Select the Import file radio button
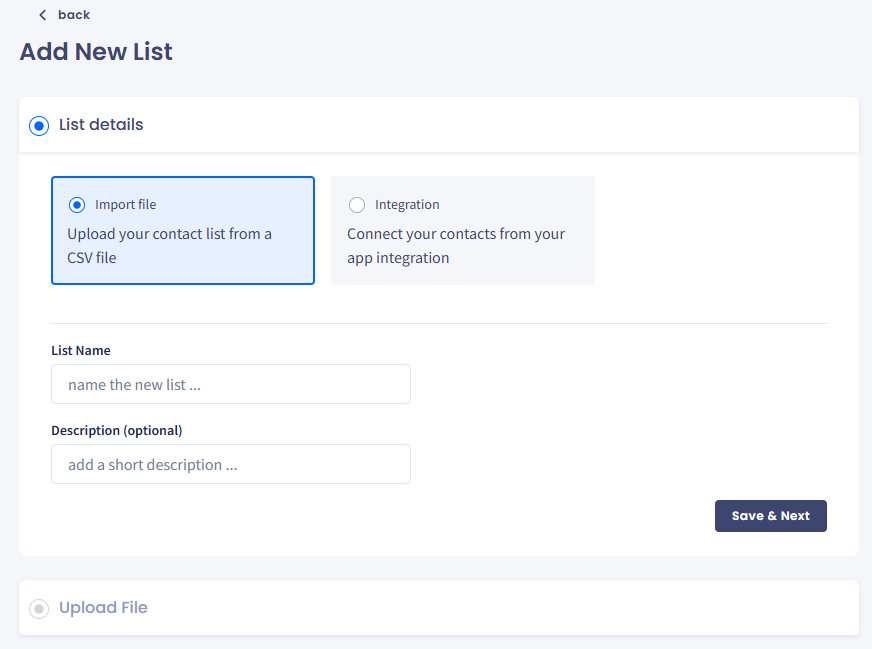 click(x=77, y=205)
